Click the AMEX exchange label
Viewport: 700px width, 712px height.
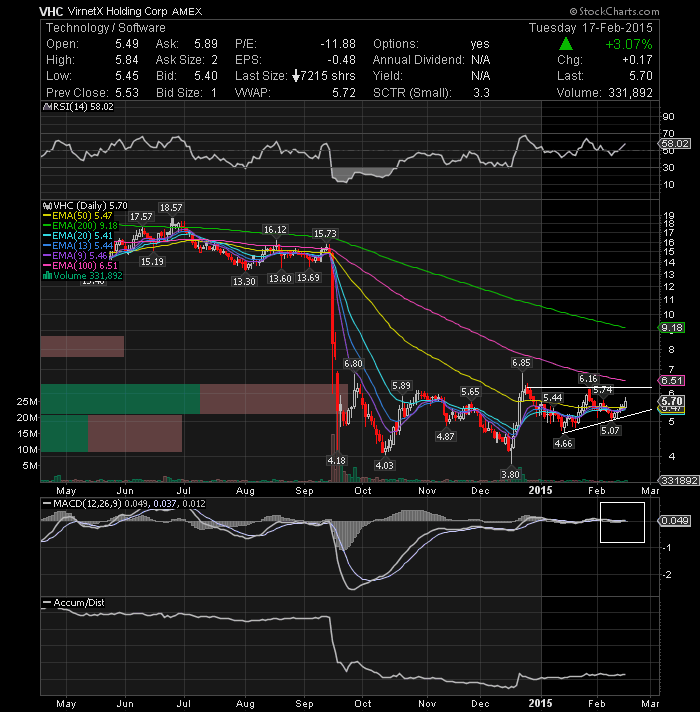click(187, 11)
